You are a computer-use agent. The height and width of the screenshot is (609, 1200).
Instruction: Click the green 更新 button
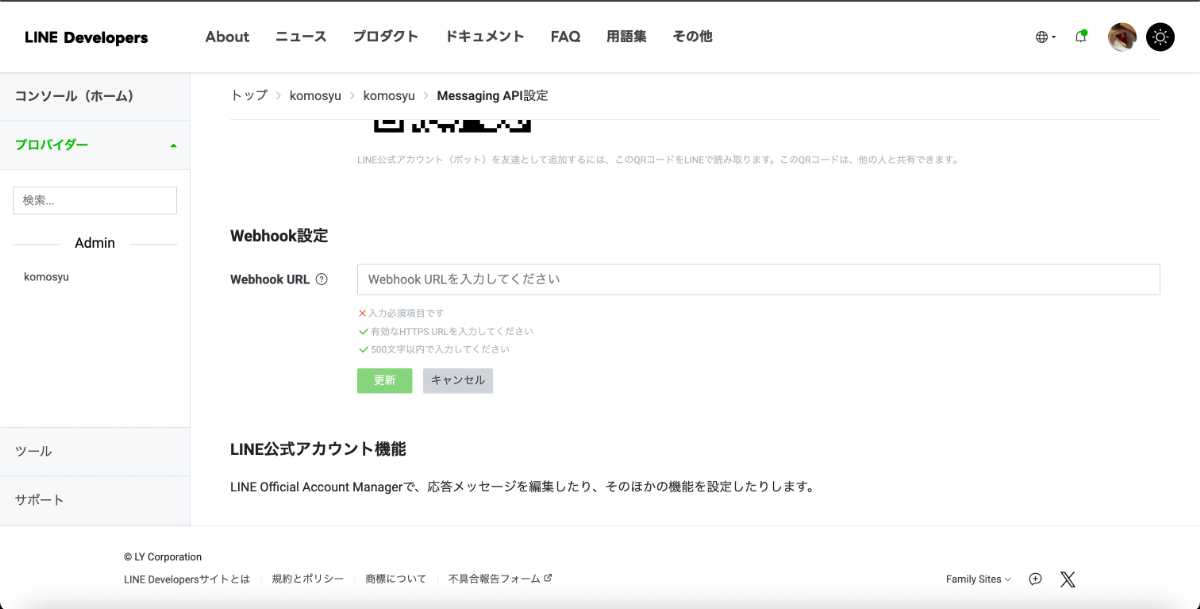(384, 381)
